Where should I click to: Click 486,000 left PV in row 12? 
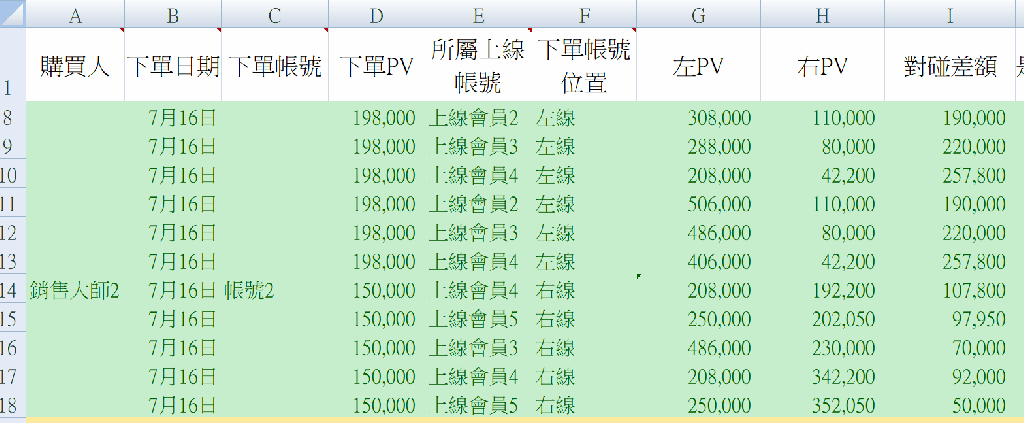tap(719, 232)
